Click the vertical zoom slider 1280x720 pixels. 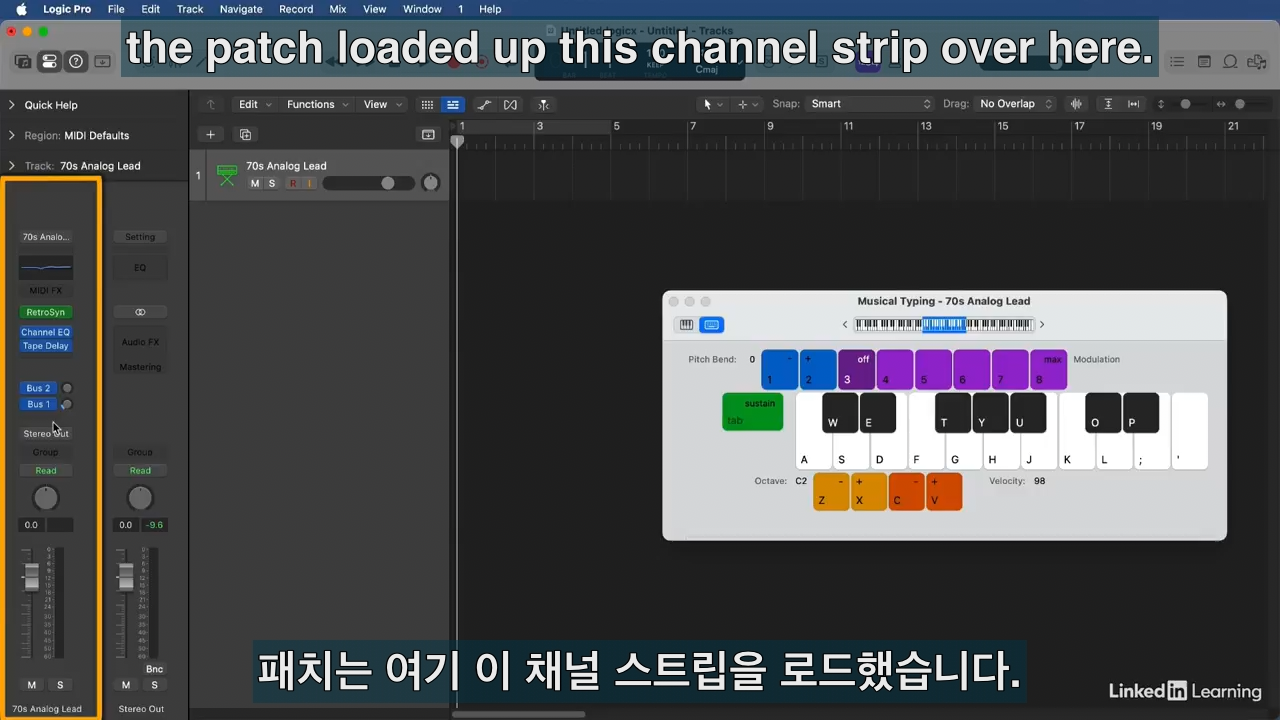(x=1187, y=104)
